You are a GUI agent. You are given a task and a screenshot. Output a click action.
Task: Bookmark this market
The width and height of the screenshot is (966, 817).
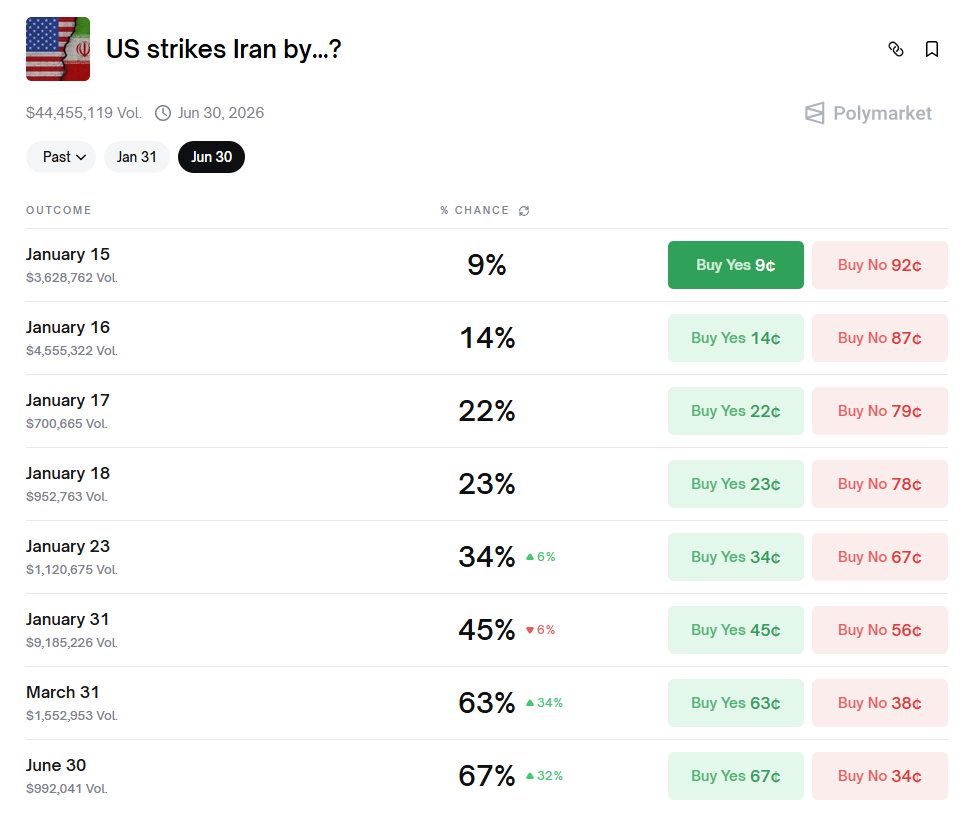pos(932,49)
